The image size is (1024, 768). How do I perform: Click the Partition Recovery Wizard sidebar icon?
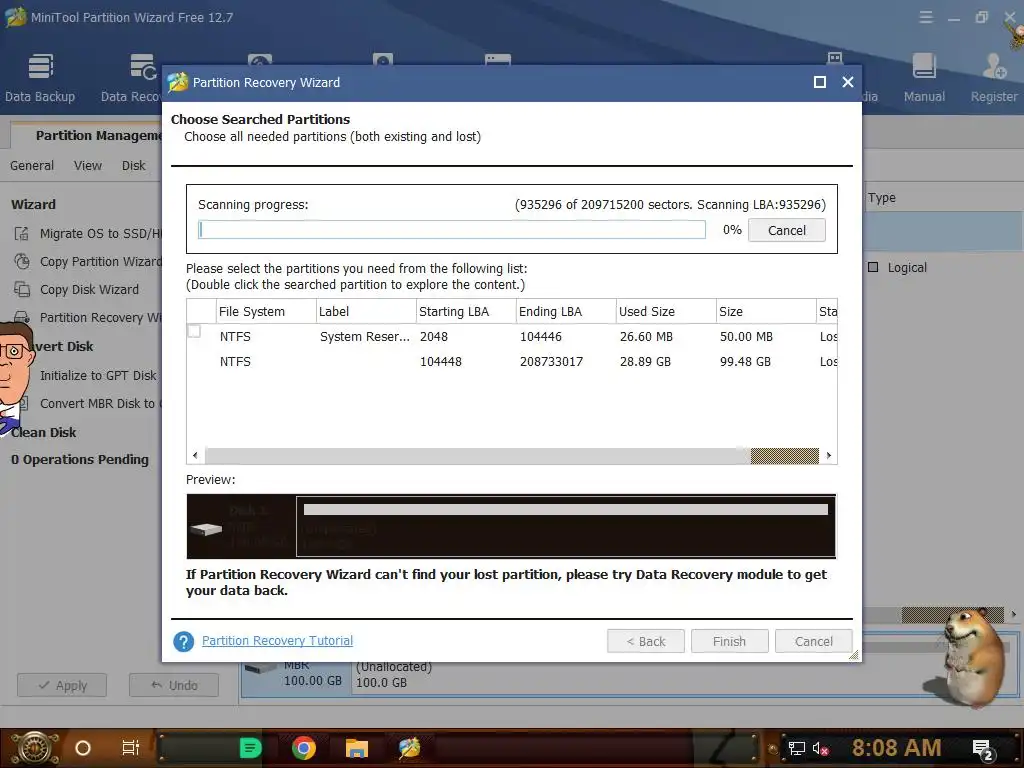22,317
